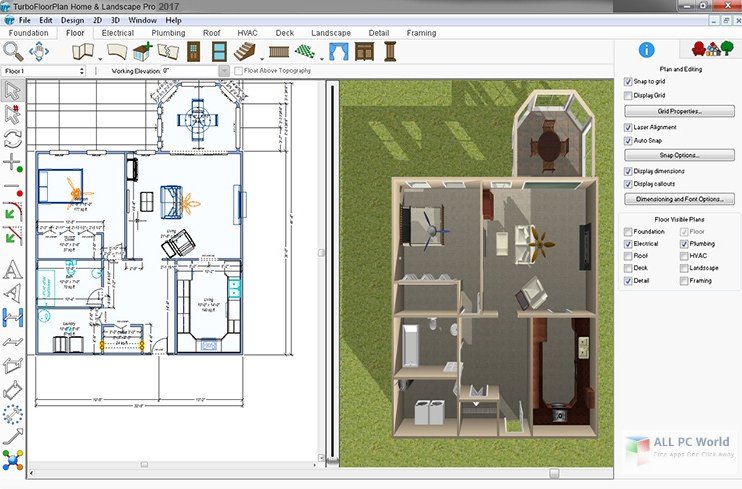Select the Stairs tool
742x489 pixels.
tap(245, 52)
